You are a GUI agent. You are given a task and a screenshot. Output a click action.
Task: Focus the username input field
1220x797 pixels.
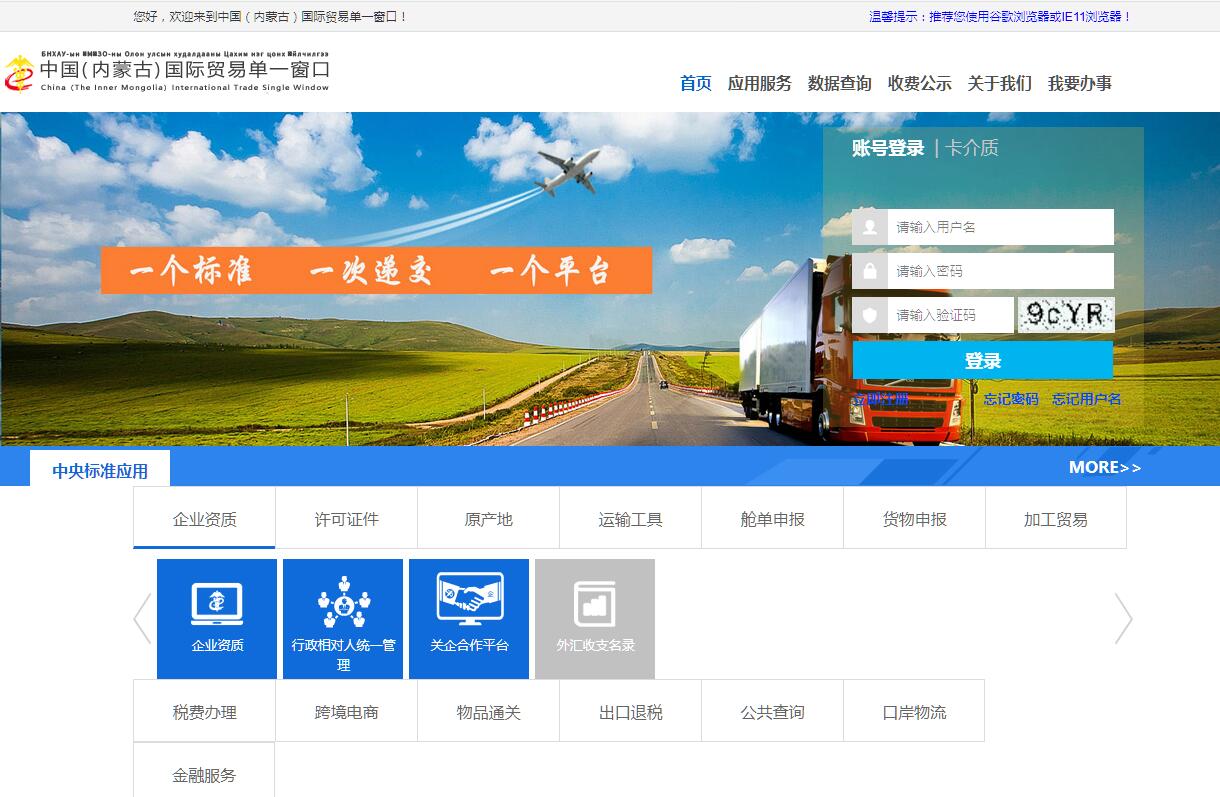(x=1000, y=227)
